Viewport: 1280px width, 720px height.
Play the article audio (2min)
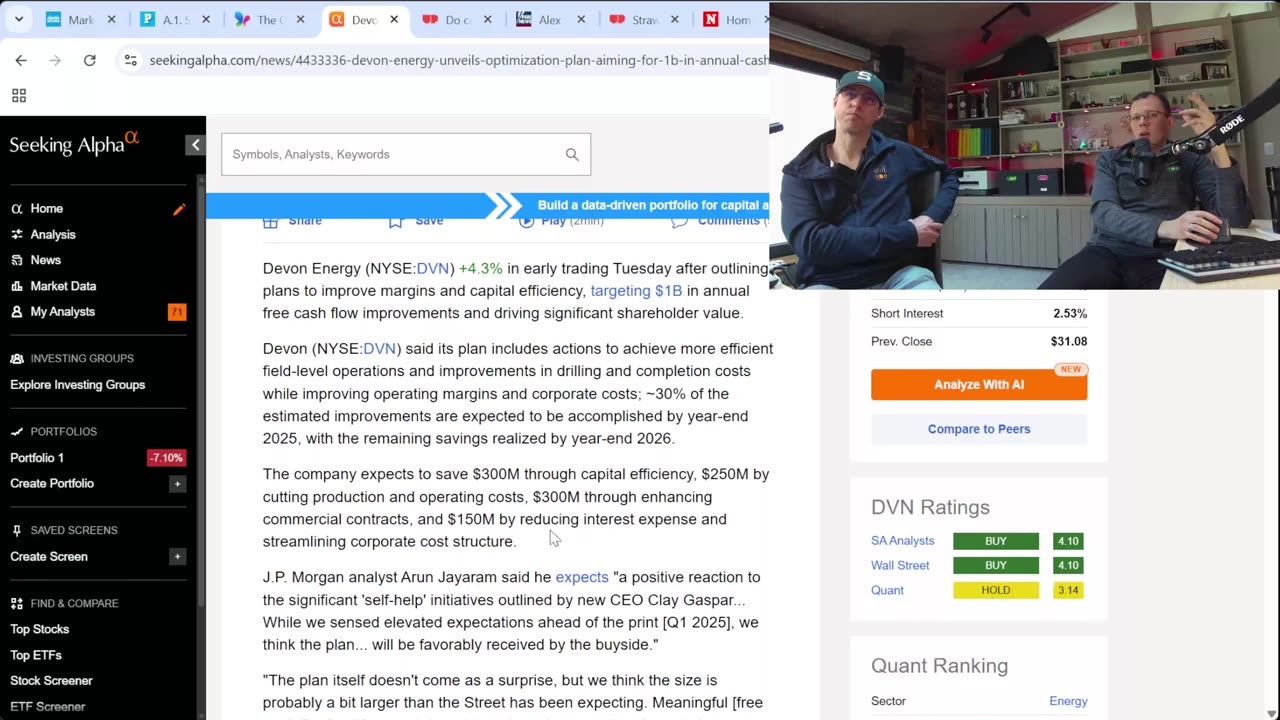pyautogui.click(x=560, y=221)
